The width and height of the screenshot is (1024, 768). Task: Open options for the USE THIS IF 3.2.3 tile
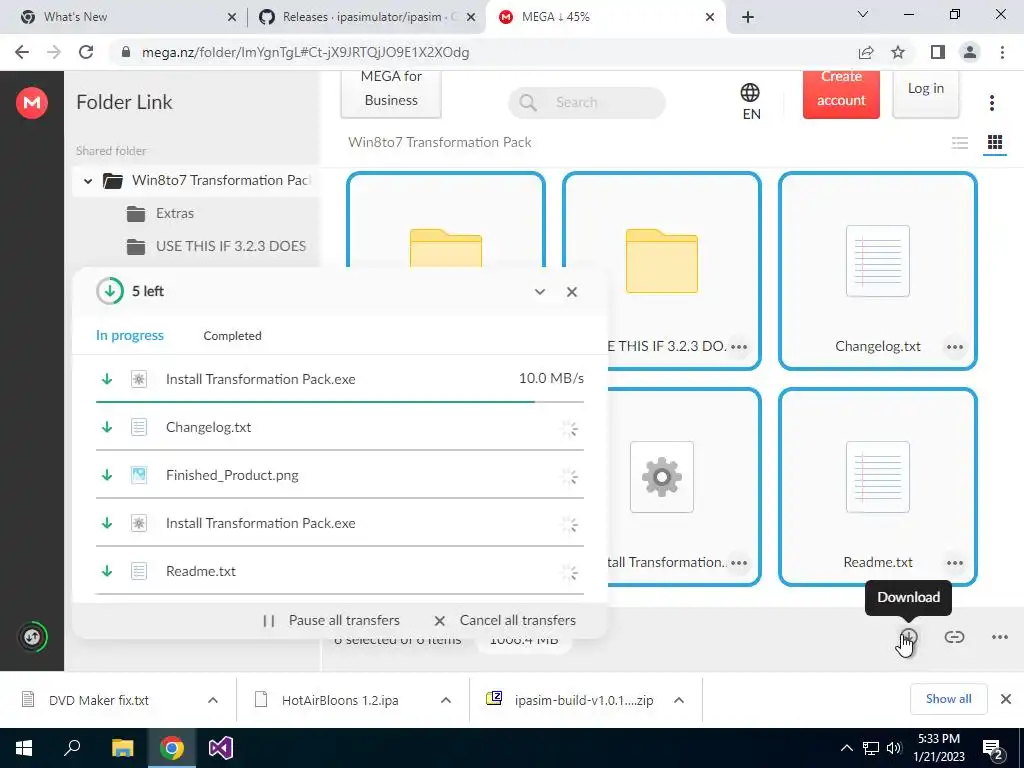click(x=739, y=347)
